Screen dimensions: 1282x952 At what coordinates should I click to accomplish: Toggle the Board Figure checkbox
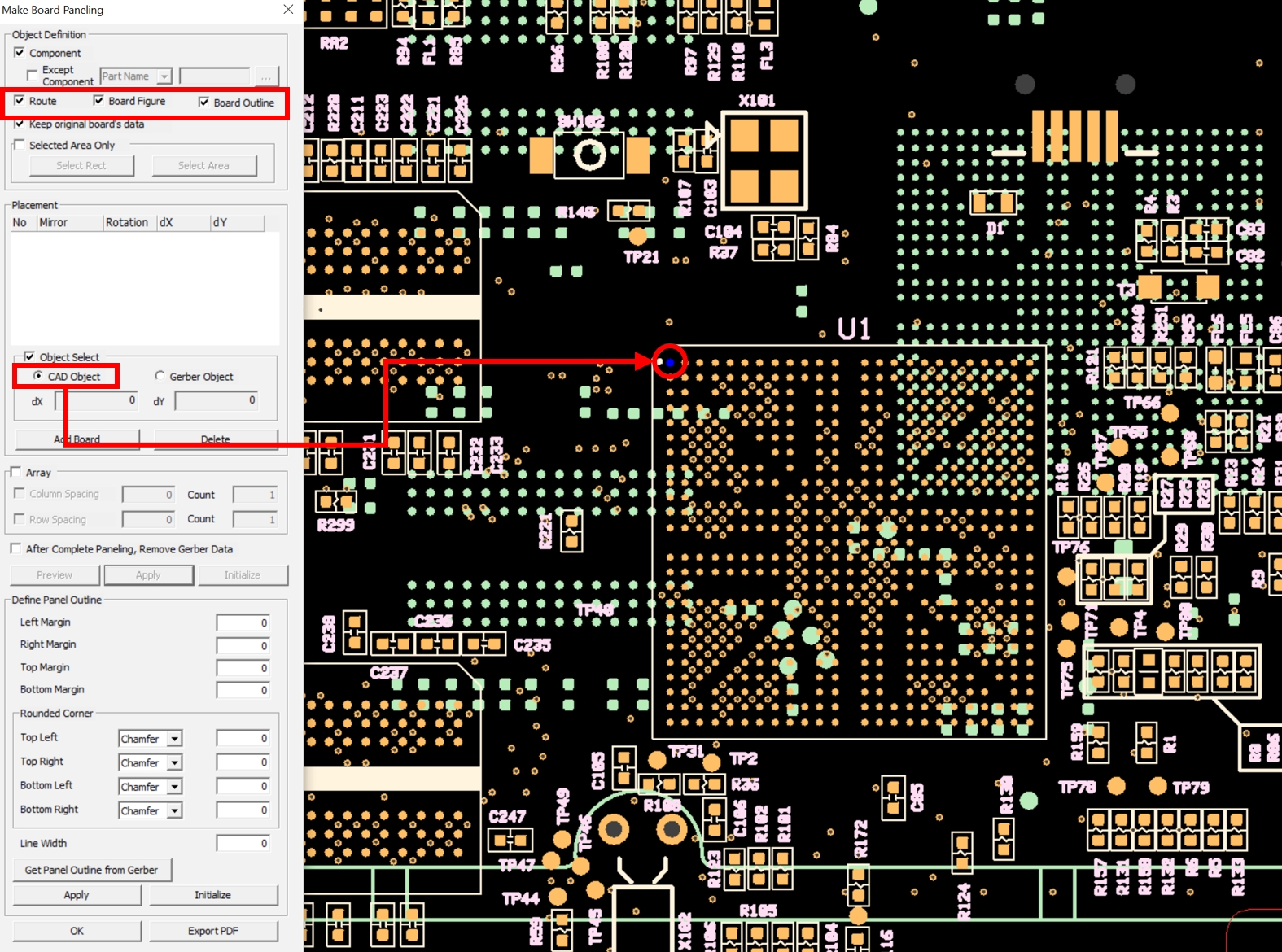[98, 101]
